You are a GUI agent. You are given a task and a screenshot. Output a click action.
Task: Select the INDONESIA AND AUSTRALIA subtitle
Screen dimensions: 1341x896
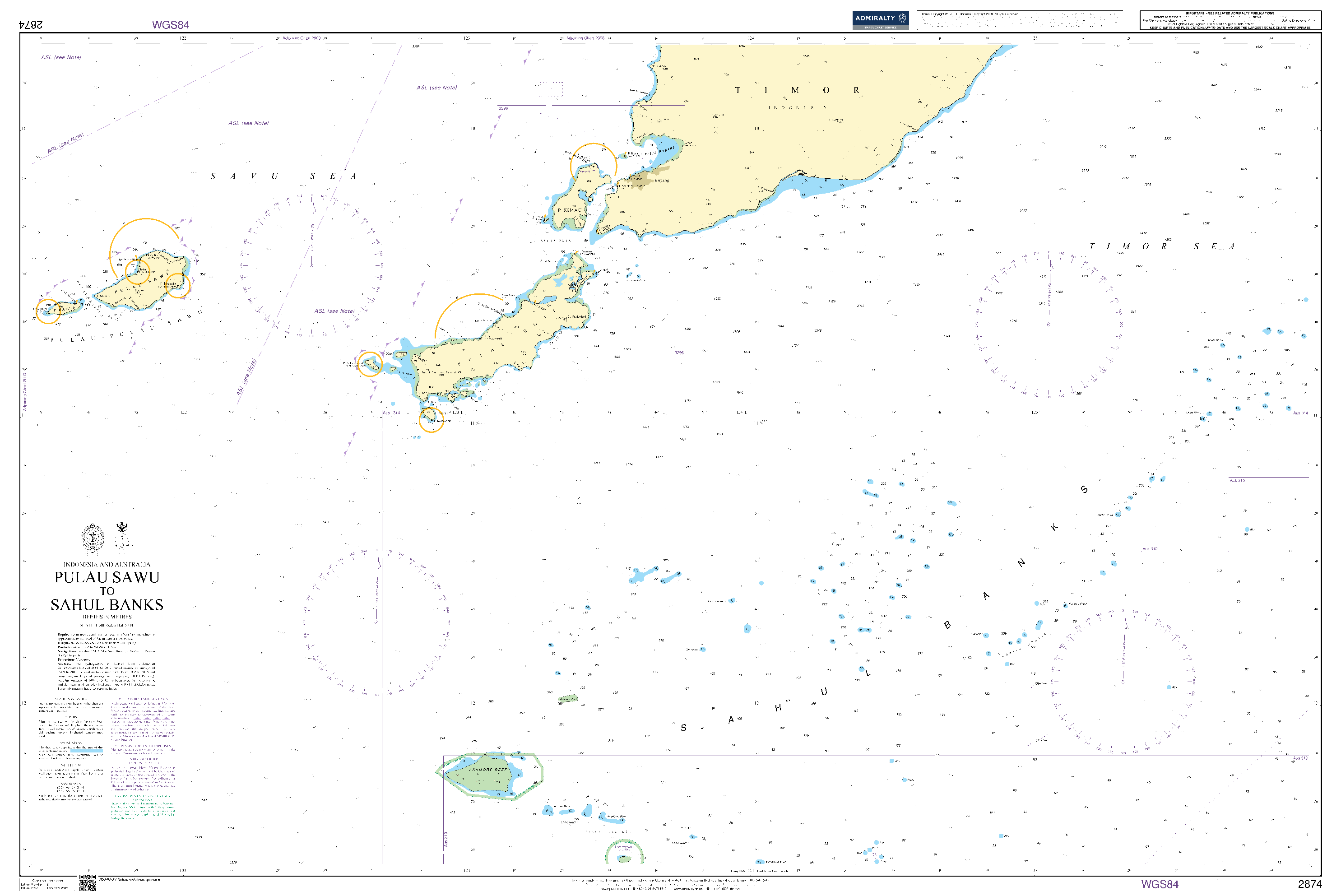pyautogui.click(x=107, y=564)
